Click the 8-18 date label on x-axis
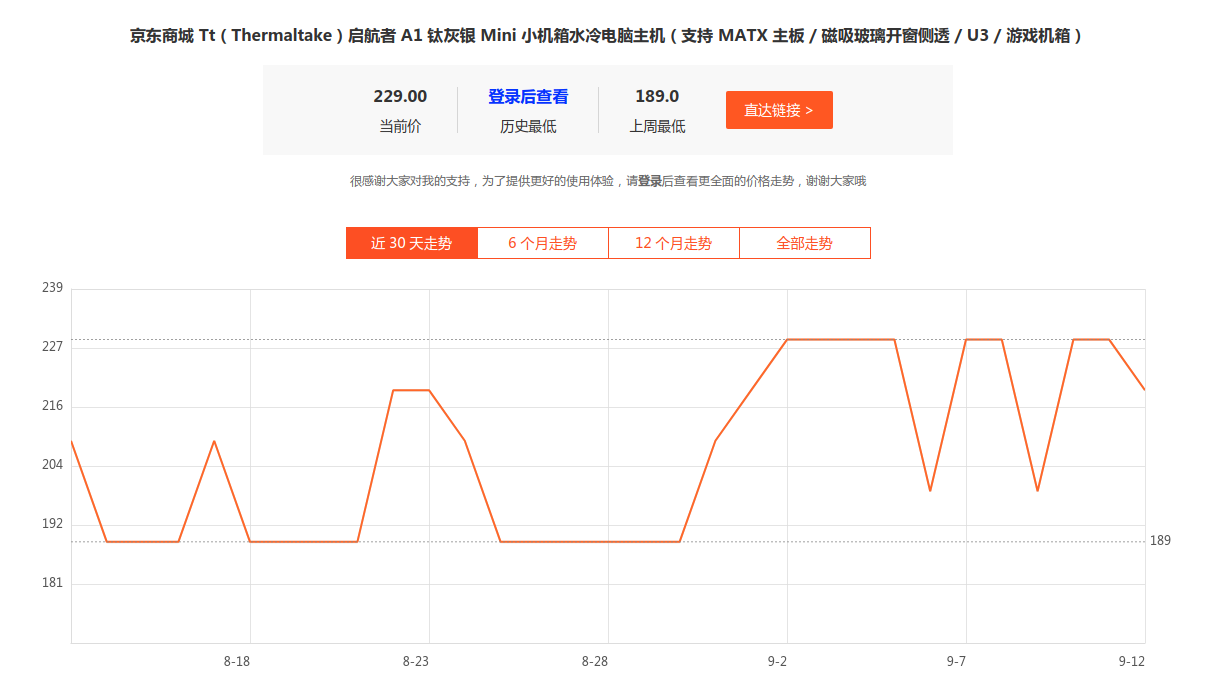Viewport: 1211px width, 697px height. click(237, 661)
